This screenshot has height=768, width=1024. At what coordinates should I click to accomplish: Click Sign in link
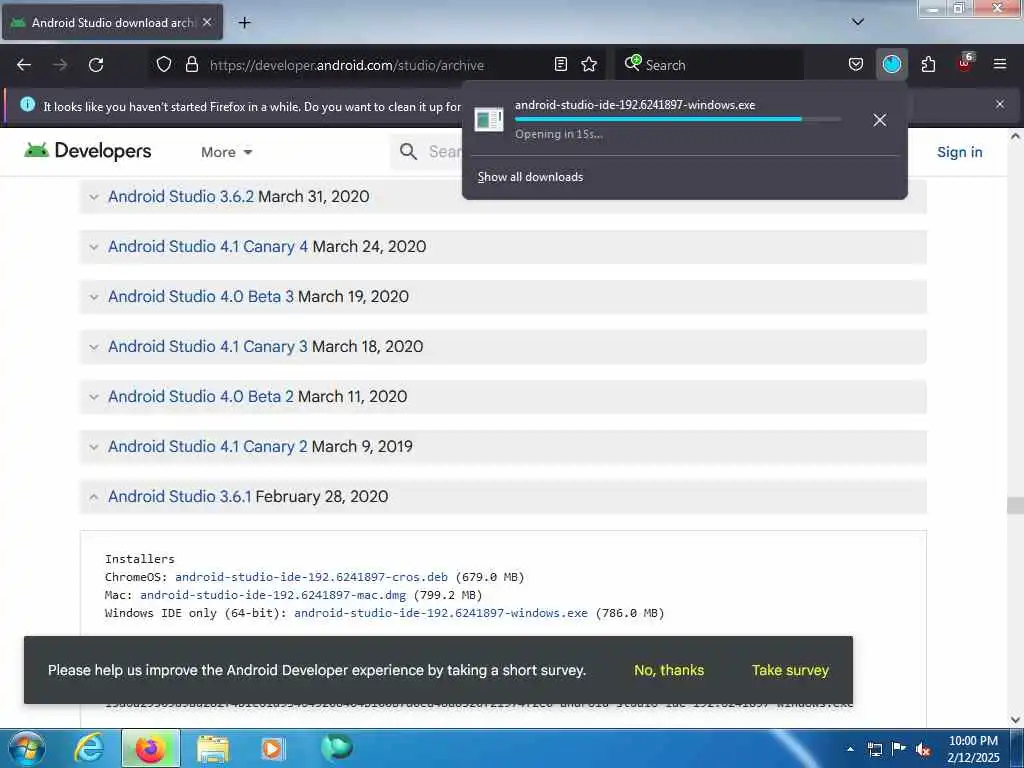[x=959, y=152]
